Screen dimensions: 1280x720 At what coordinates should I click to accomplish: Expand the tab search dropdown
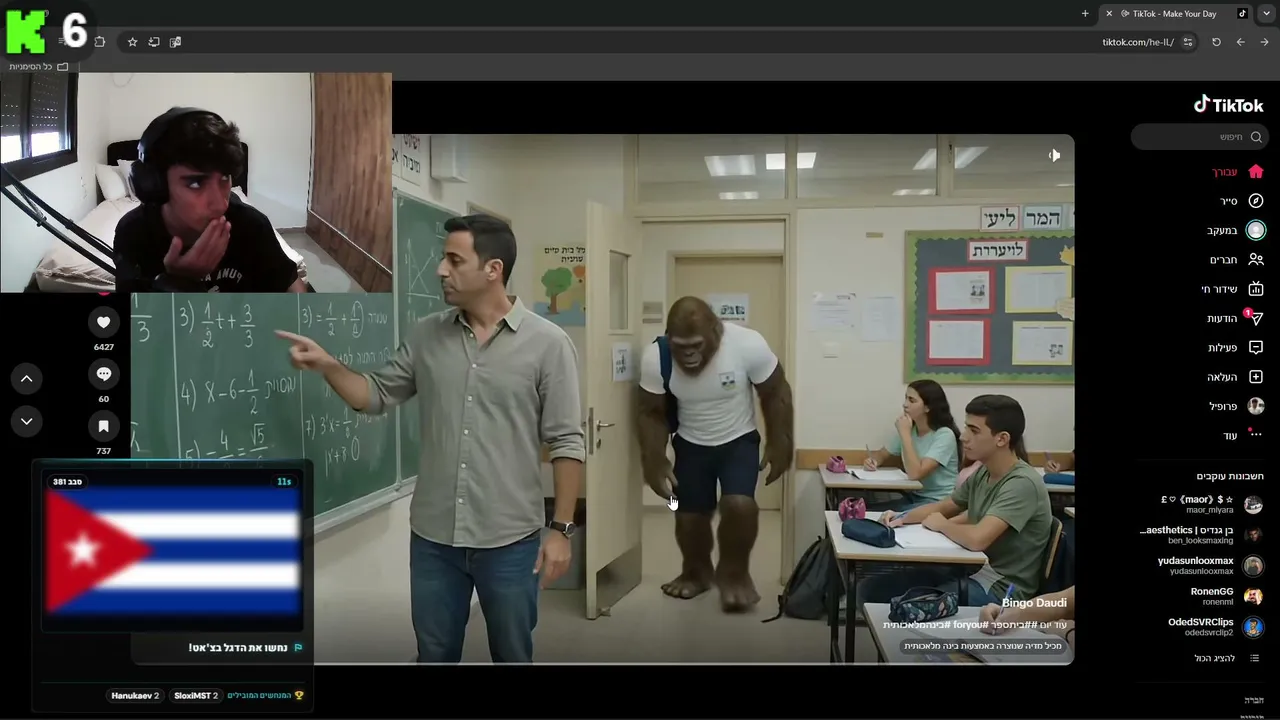[1266, 14]
